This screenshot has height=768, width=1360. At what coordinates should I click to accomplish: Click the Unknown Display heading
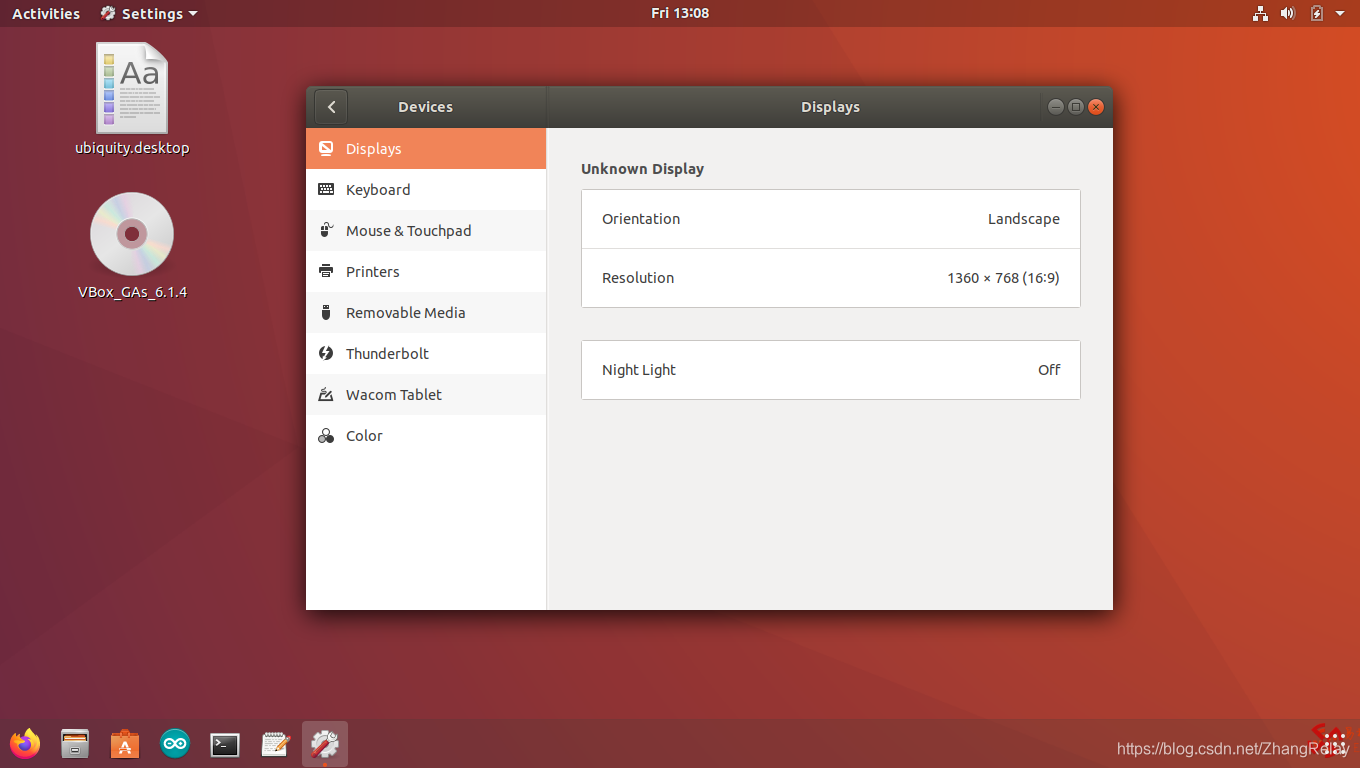642,169
